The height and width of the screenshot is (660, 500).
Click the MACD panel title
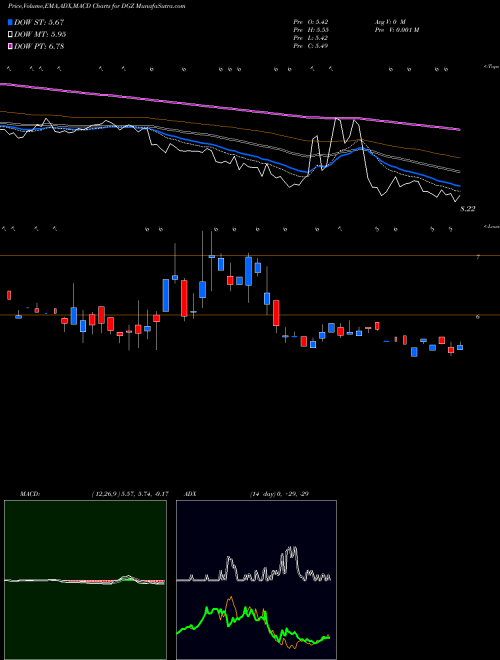tap(30, 494)
